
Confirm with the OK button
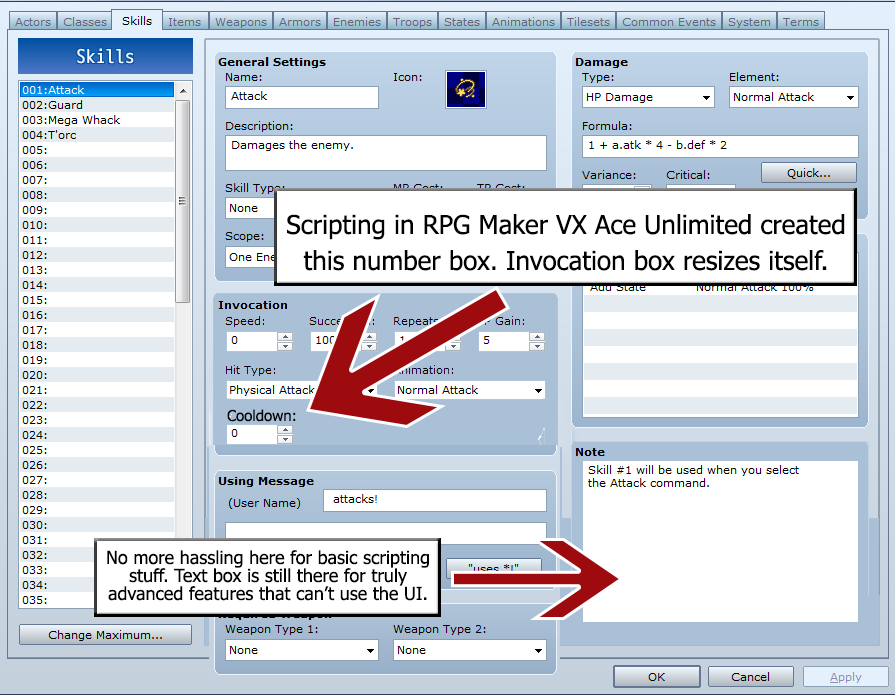656,677
